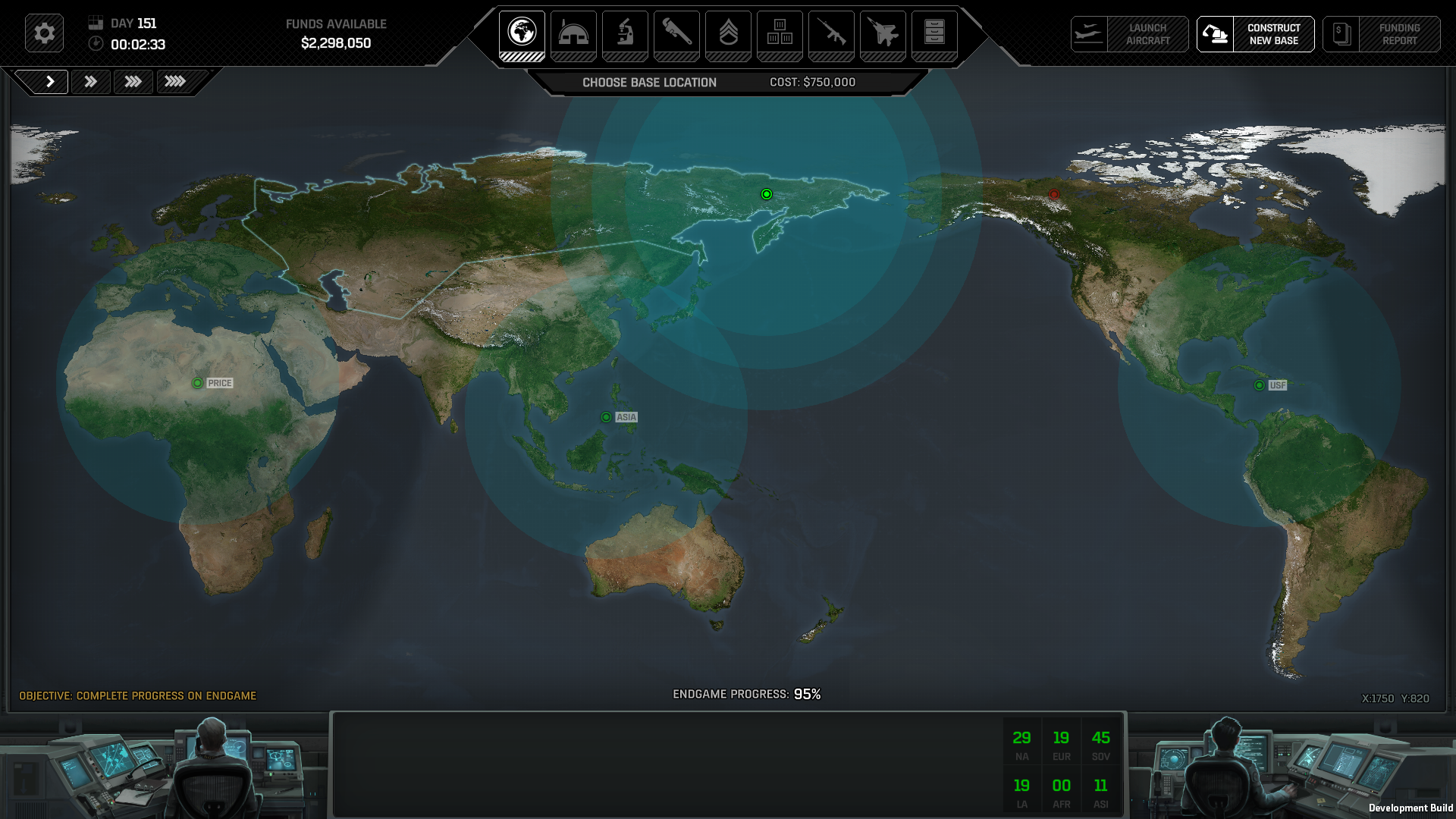Set game speed to quadruple arrows

(176, 81)
